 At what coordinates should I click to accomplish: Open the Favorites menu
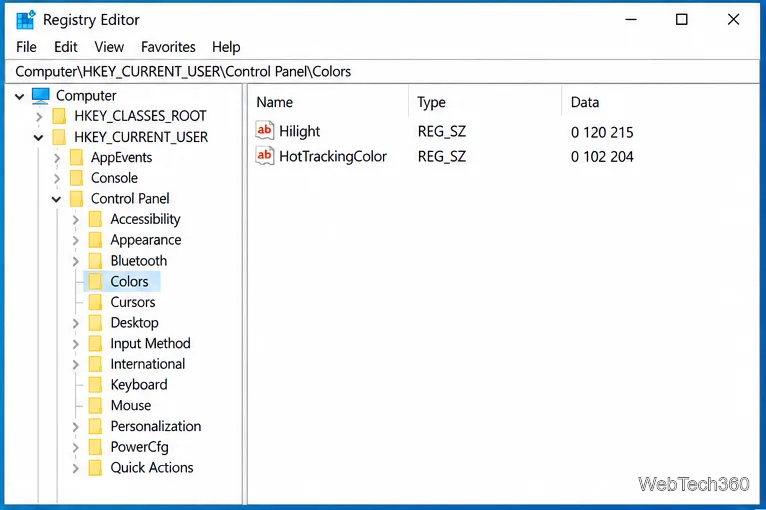point(168,47)
